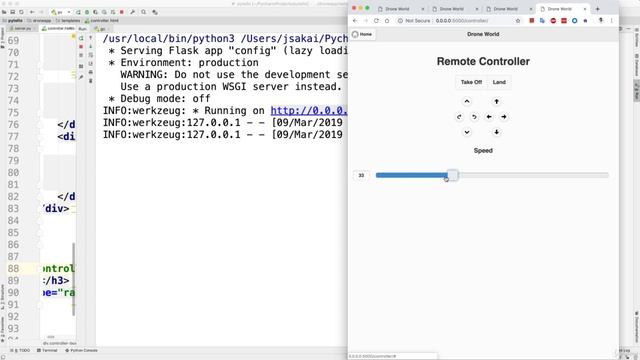Image resolution: width=640 pixels, height=360 pixels.
Task: Click the red stop icon in PyCharm toolbar
Action: click(121, 12)
